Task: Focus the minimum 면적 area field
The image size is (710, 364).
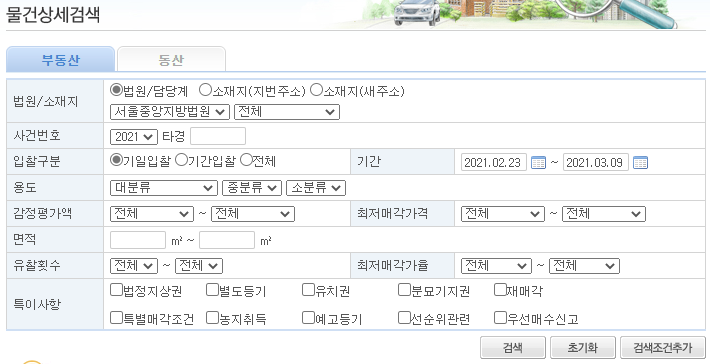Action: pyautogui.click(x=138, y=240)
